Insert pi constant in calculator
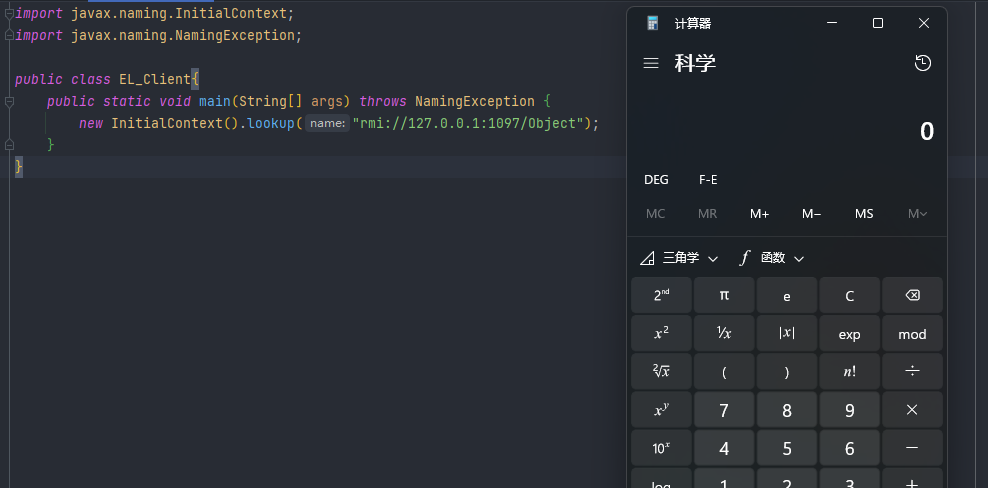This screenshot has height=488, width=988. [724, 296]
